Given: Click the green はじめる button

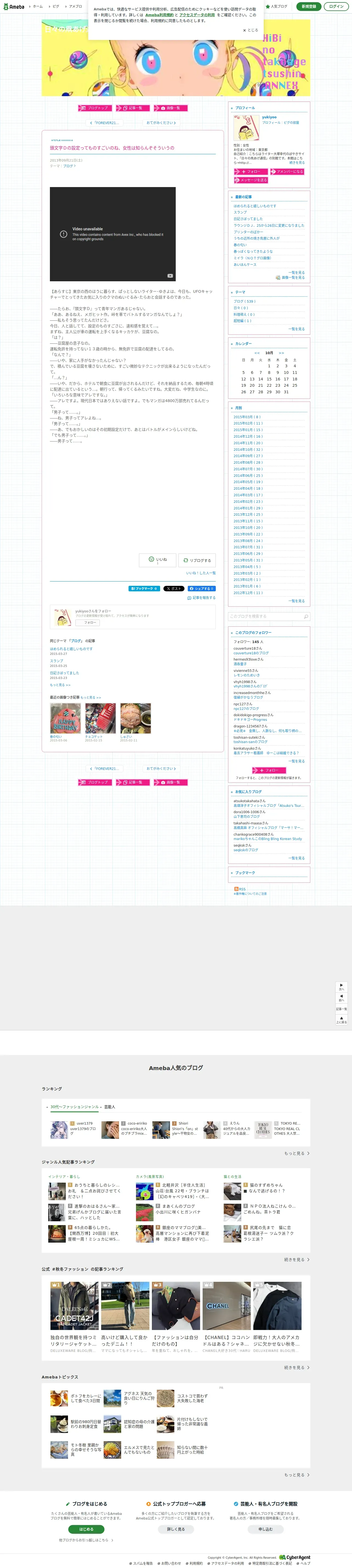Looking at the screenshot, I should [86, 1529].
